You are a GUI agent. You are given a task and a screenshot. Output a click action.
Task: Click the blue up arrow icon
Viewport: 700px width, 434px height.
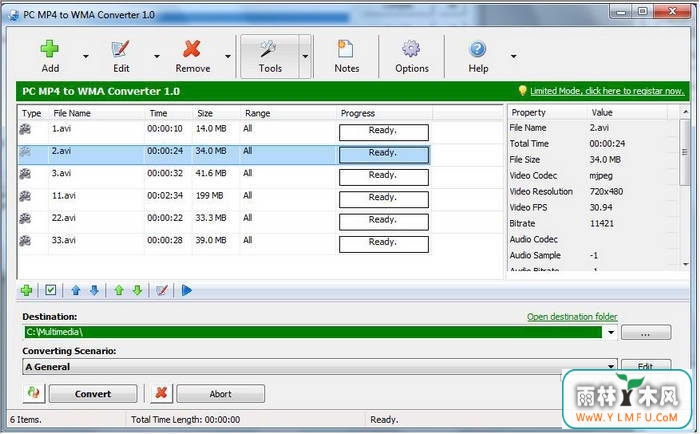pos(75,291)
